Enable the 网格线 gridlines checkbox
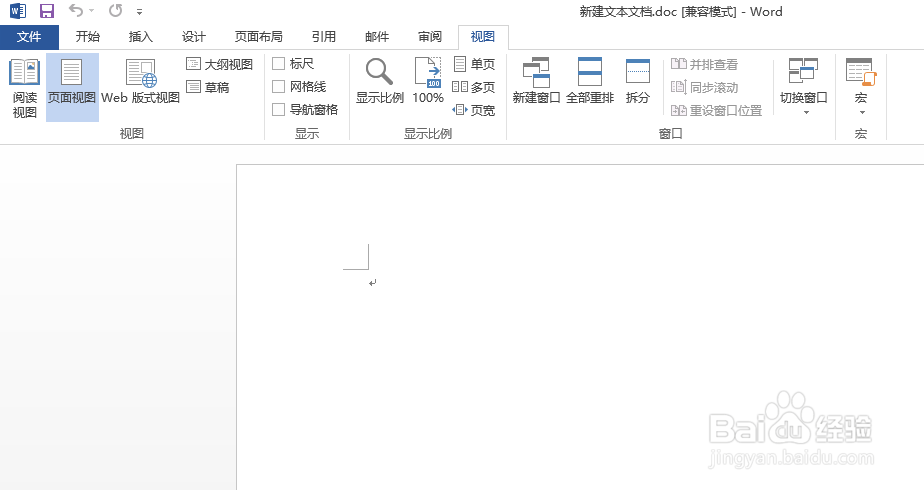The height and width of the screenshot is (490, 924). click(279, 87)
